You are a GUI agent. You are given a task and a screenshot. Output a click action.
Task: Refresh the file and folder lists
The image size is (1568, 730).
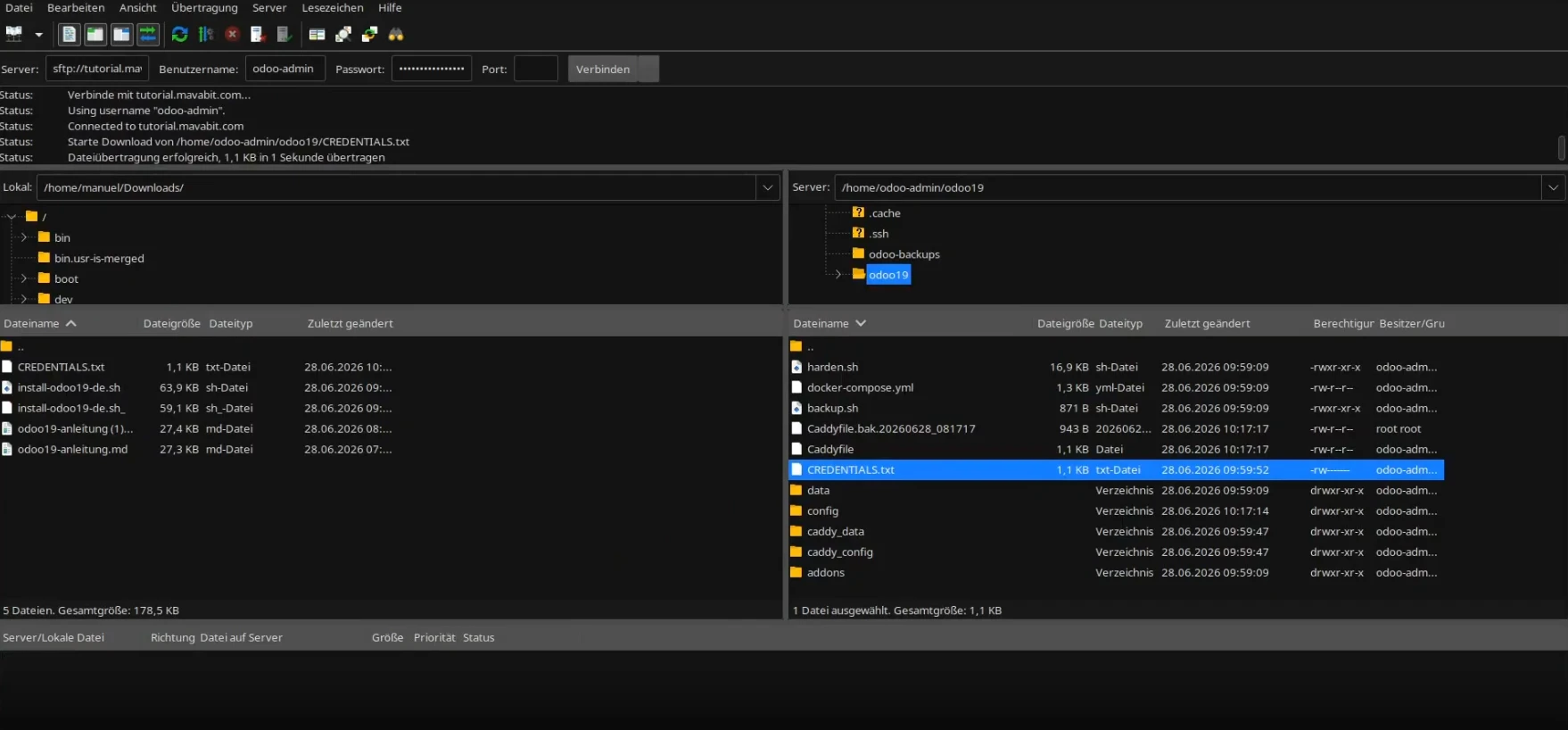(179, 34)
